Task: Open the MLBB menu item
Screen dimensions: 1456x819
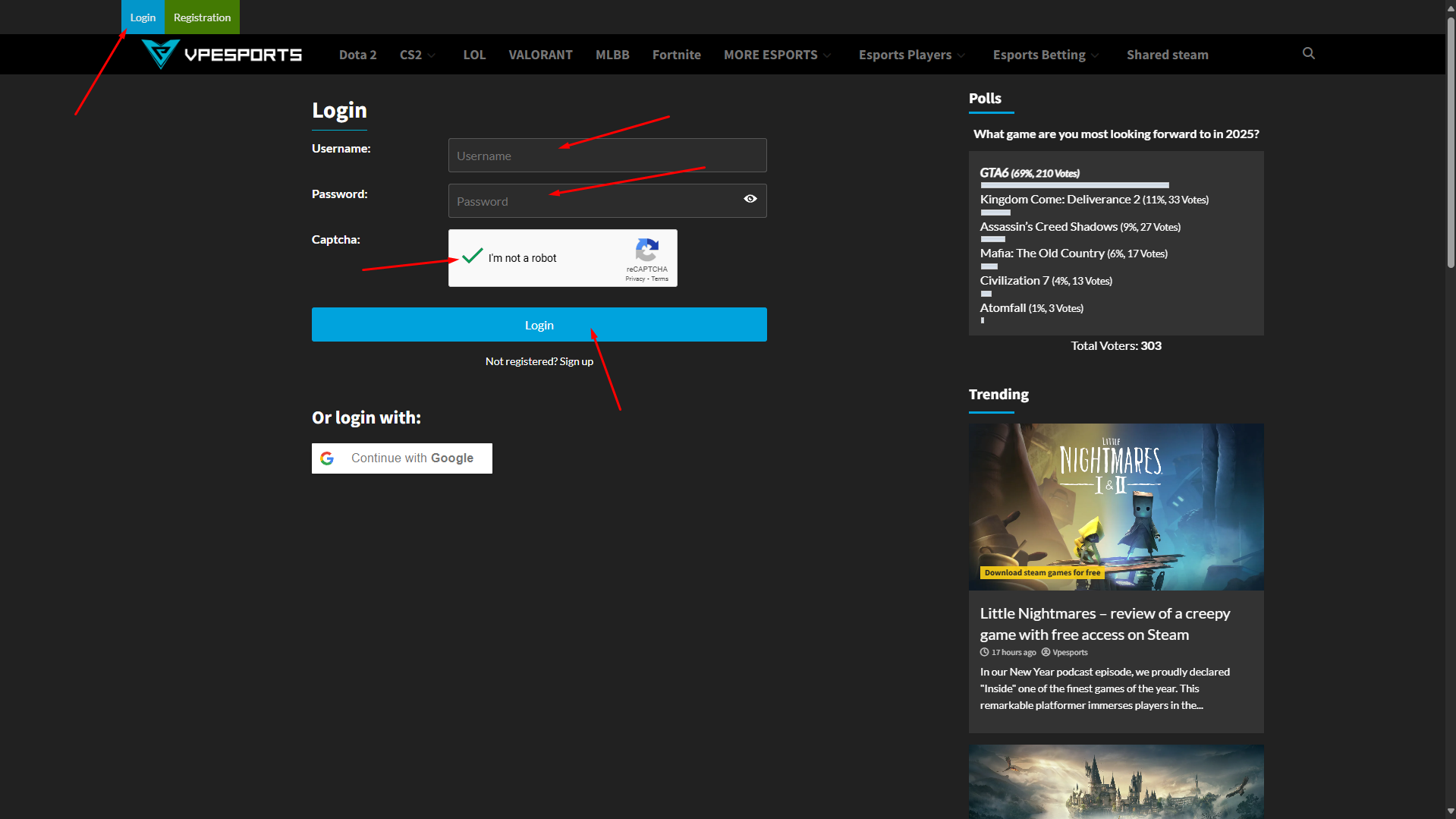Action: pyautogui.click(x=612, y=55)
